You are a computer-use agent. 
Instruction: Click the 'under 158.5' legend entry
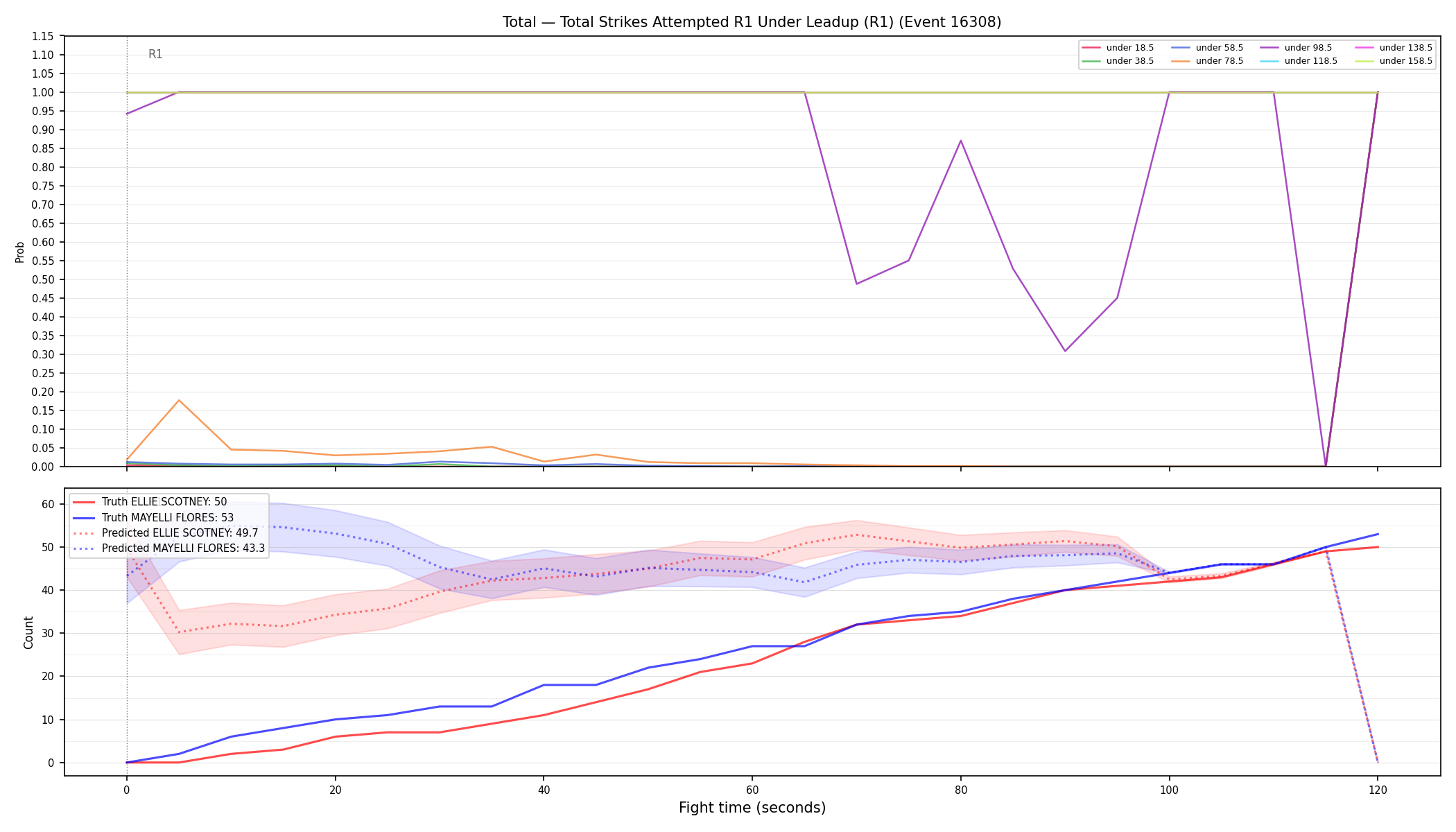click(1394, 61)
